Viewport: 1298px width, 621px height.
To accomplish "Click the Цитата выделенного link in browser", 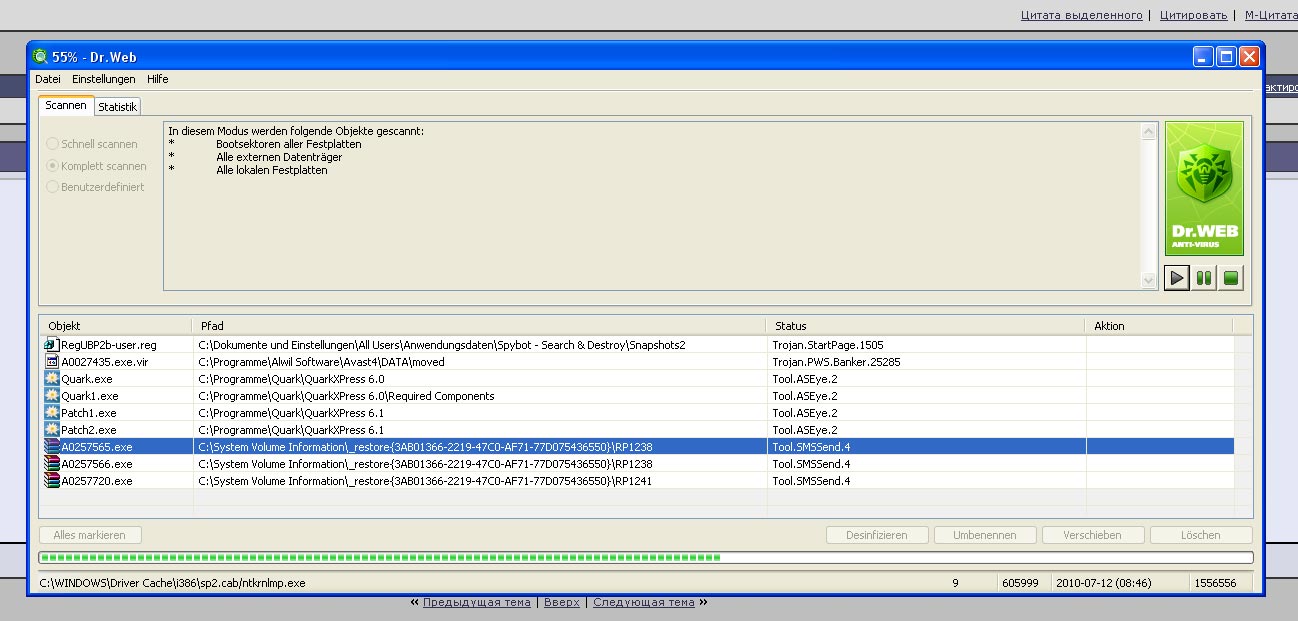I will coord(1081,15).
